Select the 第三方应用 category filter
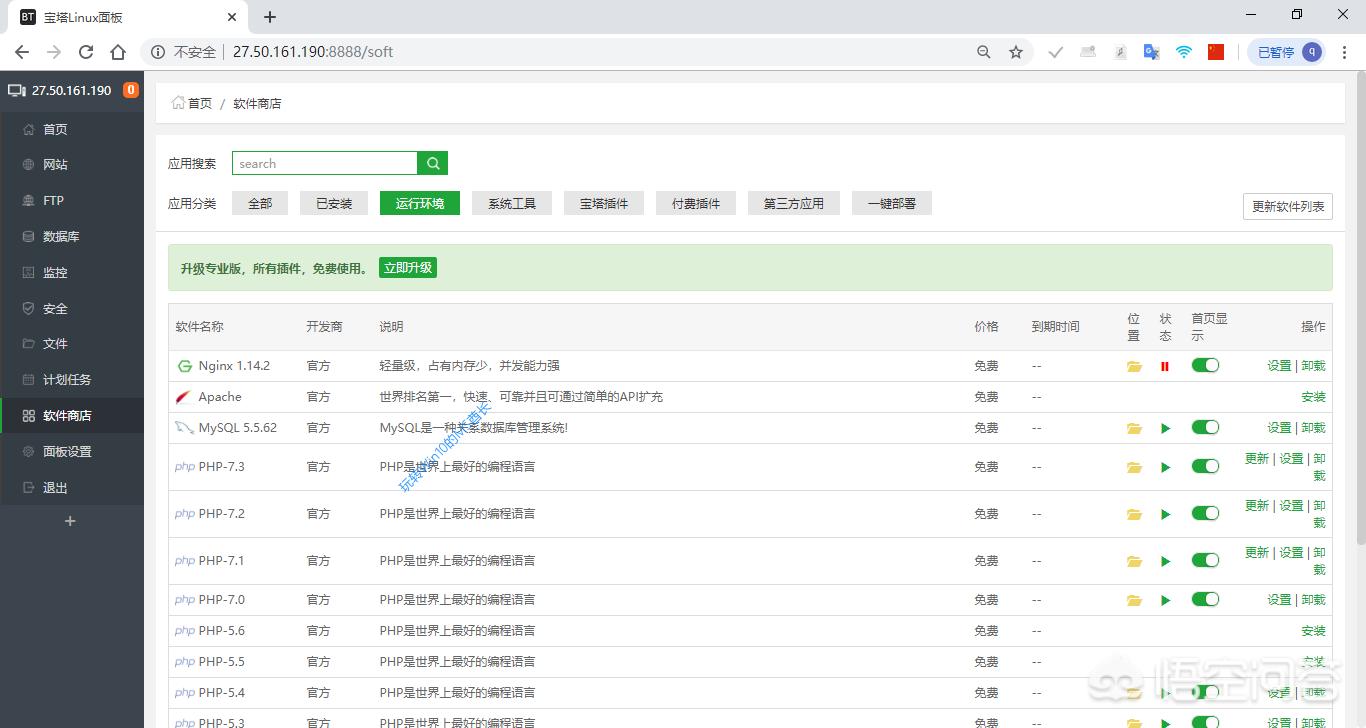Screen dimensions: 1366x728 point(794,203)
